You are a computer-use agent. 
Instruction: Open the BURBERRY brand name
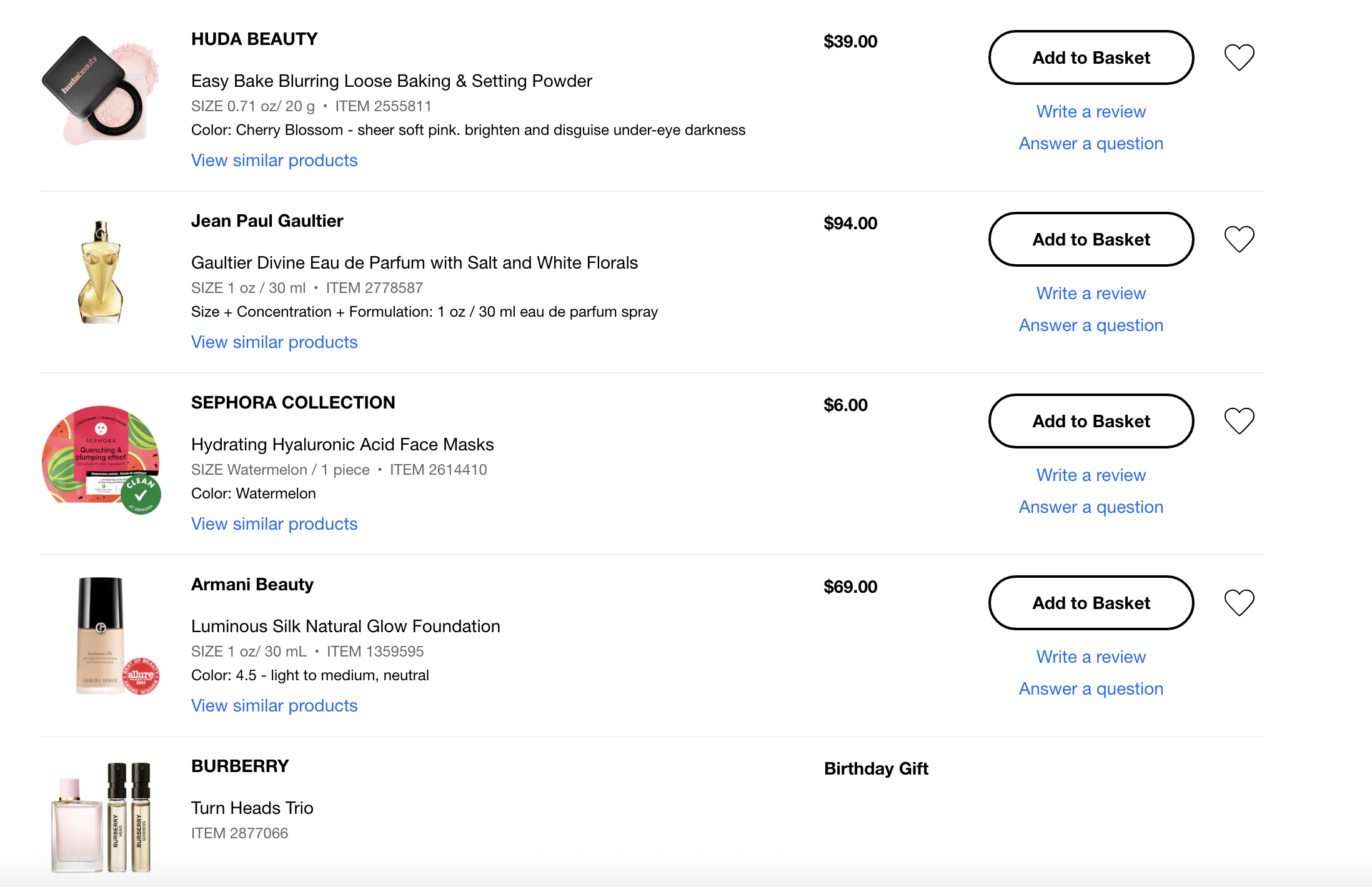click(x=240, y=766)
